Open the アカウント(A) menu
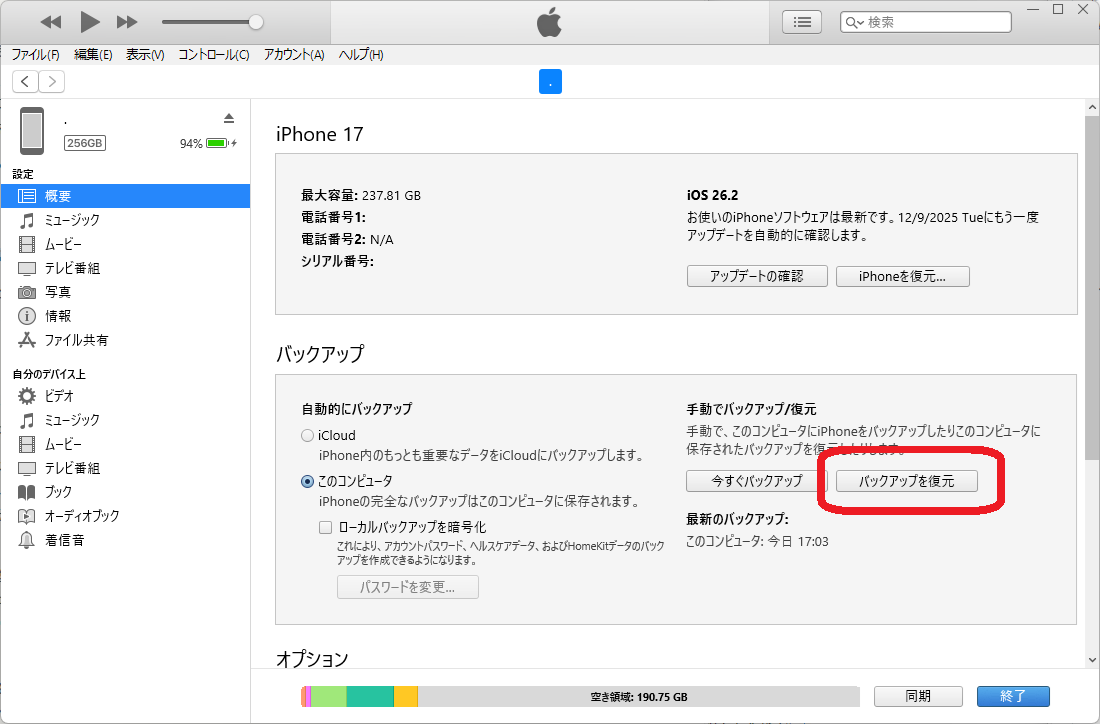Viewport: 1100px width, 724px height. tap(294, 55)
